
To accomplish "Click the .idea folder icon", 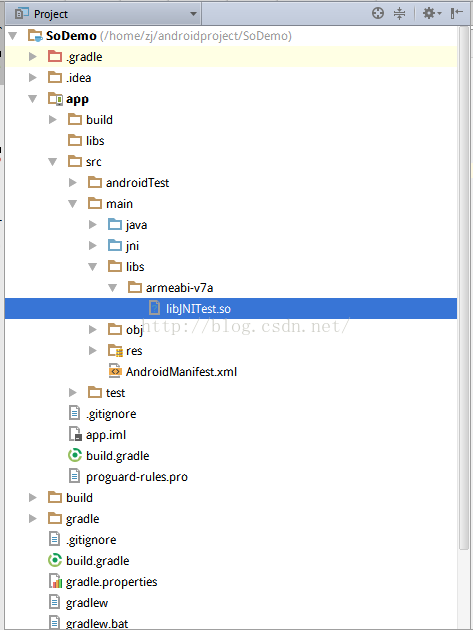I will 55,77.
